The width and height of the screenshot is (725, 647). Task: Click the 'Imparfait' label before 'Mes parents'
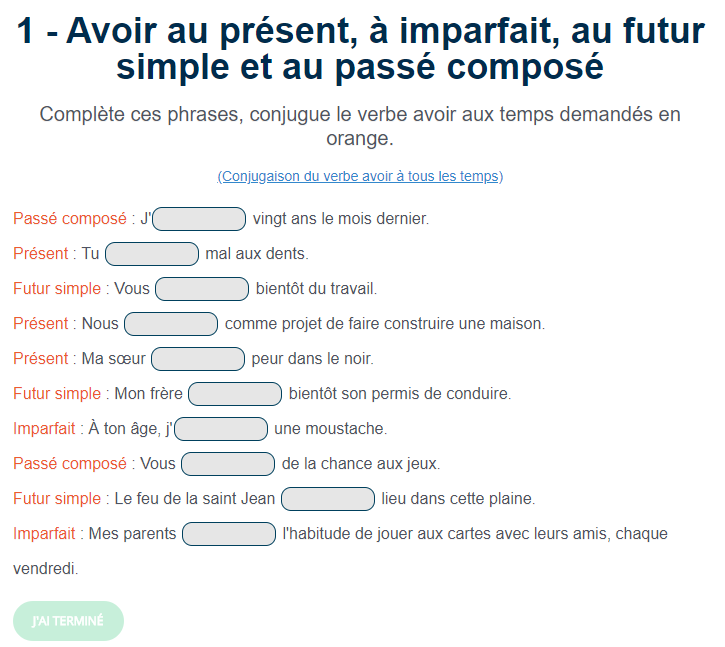(44, 533)
